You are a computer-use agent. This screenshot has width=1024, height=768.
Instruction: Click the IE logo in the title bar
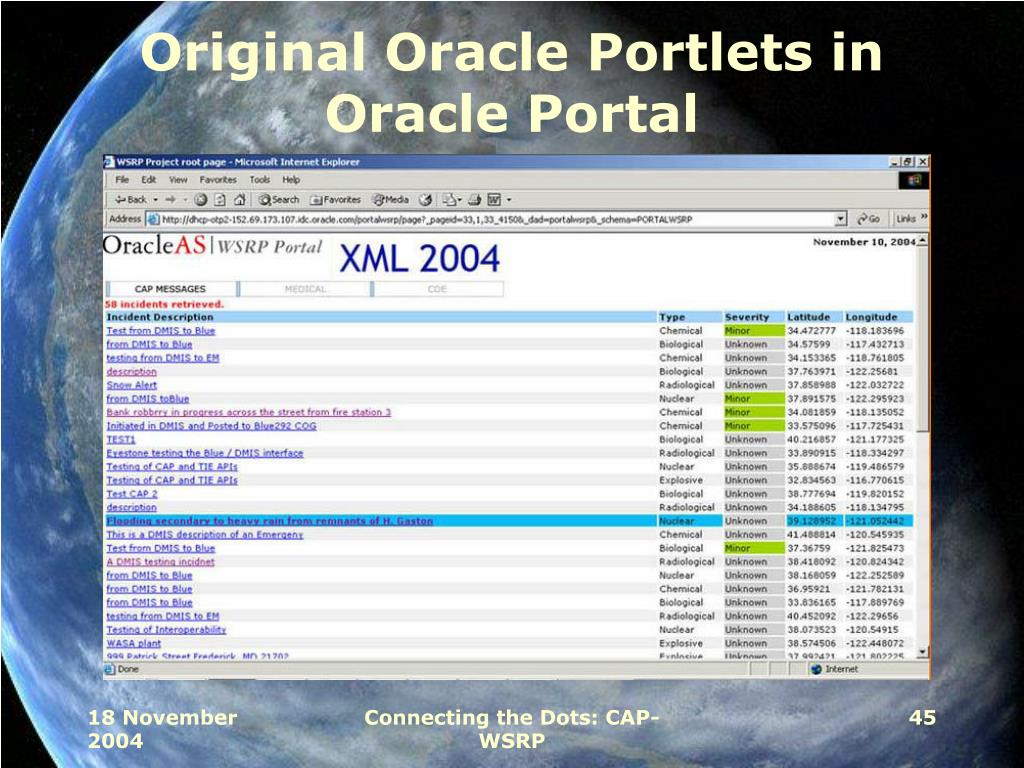110,162
